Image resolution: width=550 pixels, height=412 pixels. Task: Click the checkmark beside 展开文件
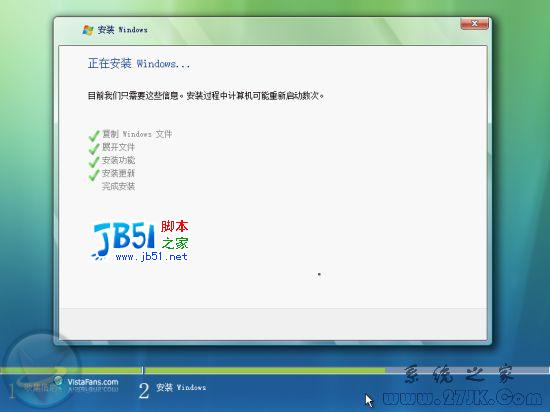point(94,148)
